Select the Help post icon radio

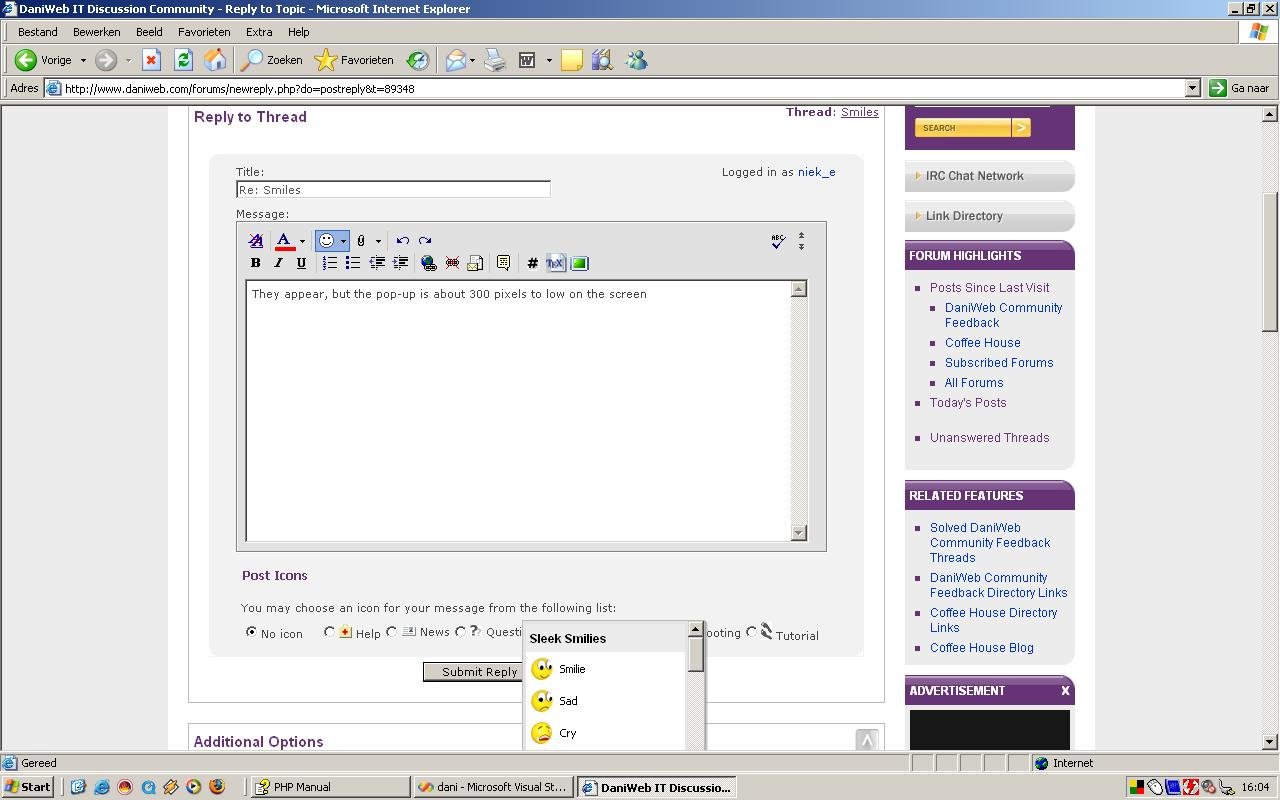329,632
